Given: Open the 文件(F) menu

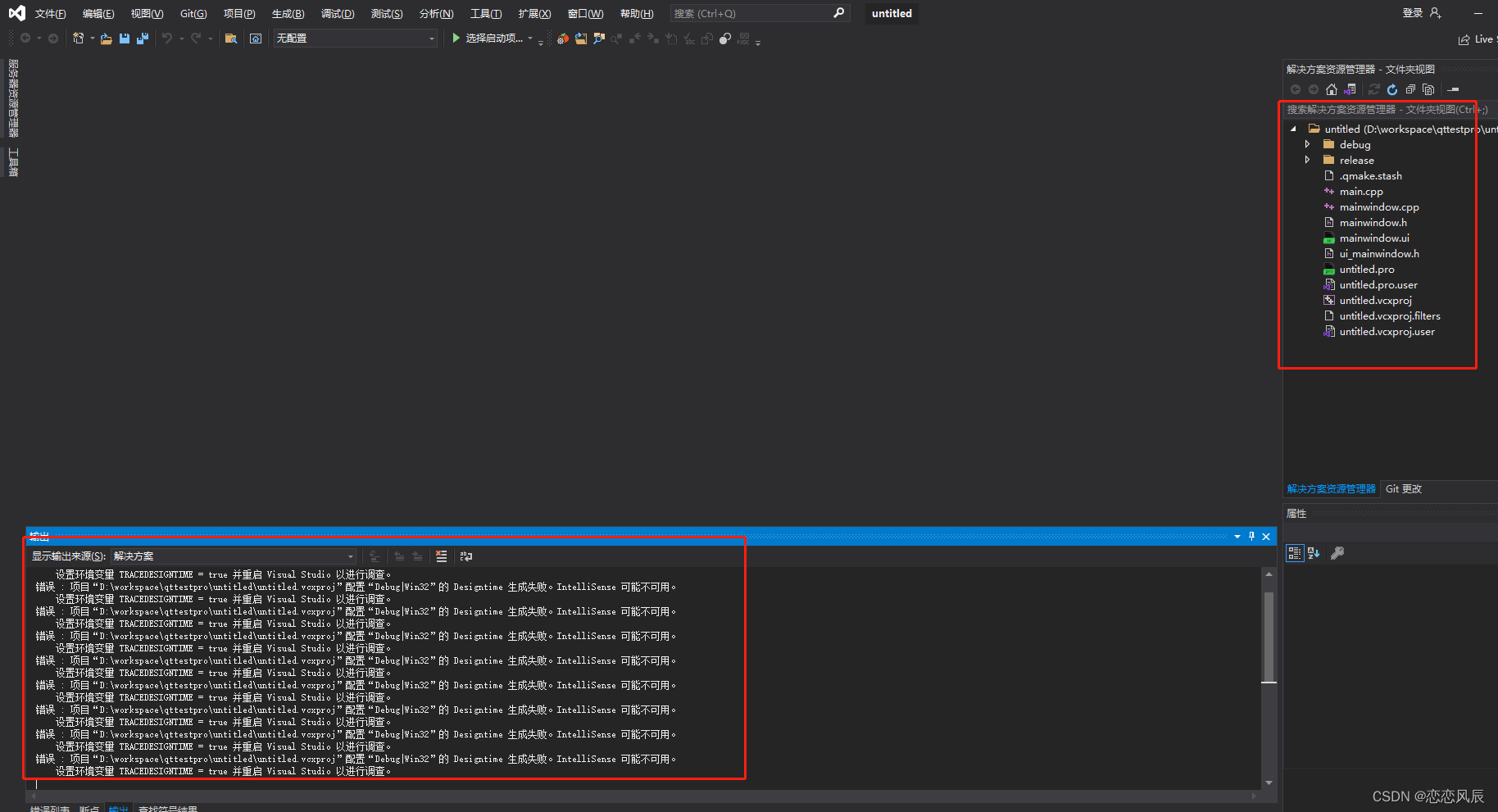Looking at the screenshot, I should click(51, 14).
